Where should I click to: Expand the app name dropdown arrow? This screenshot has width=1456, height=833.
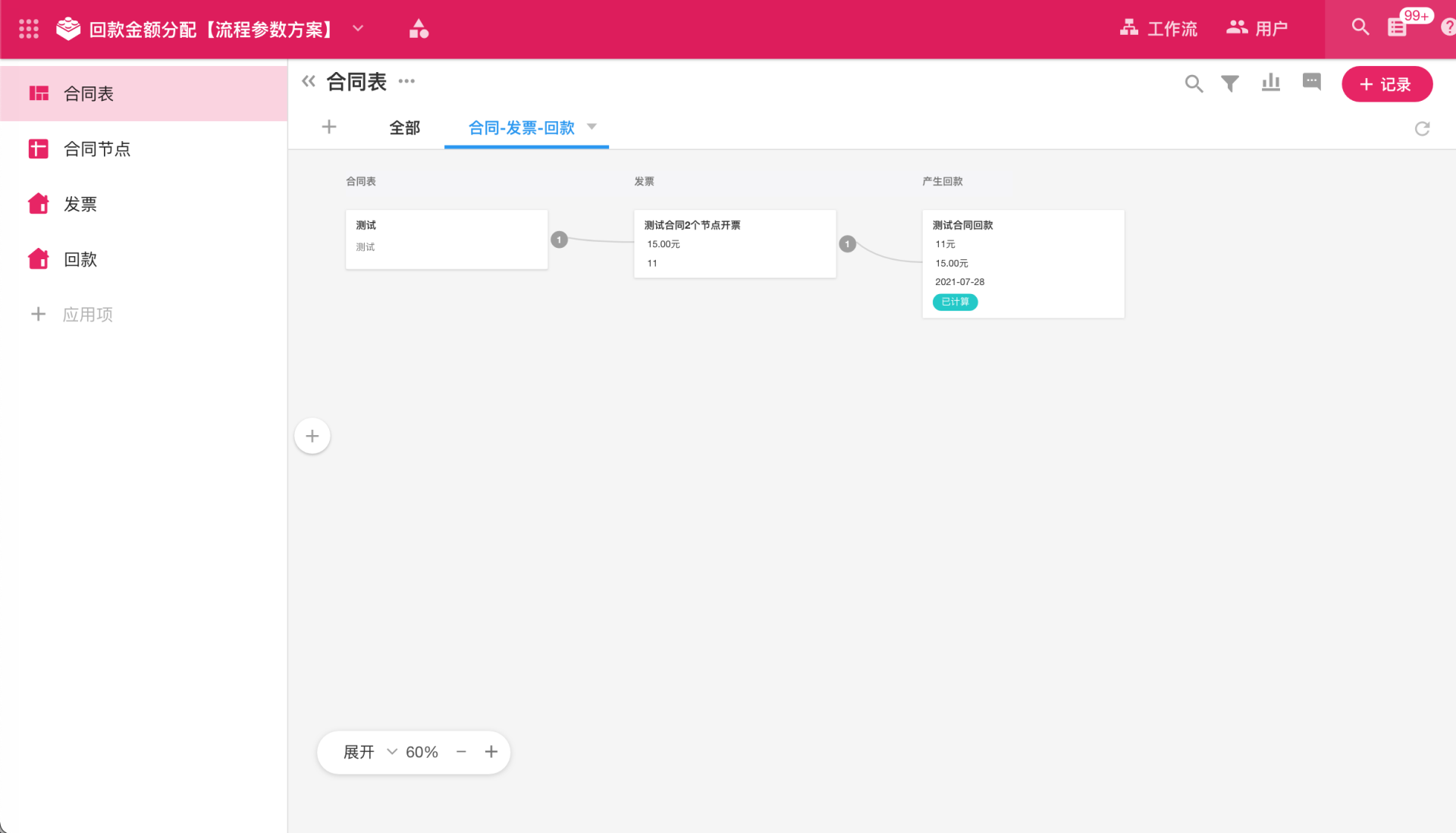click(358, 29)
